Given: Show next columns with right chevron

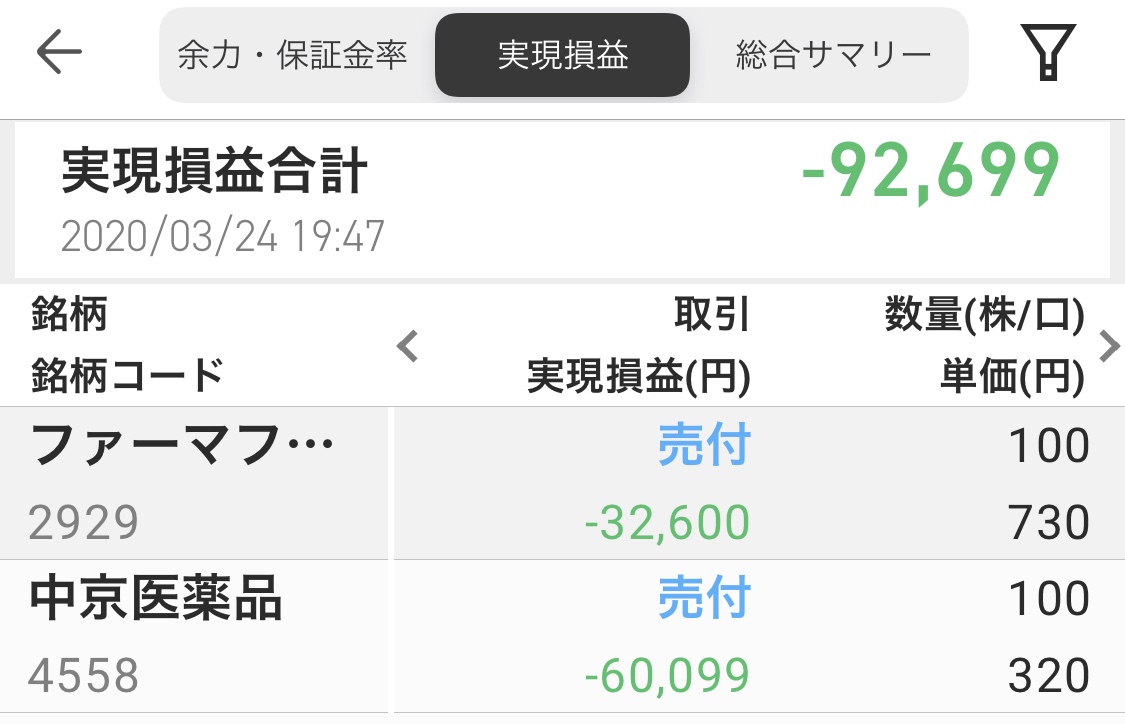Looking at the screenshot, I should [1109, 346].
